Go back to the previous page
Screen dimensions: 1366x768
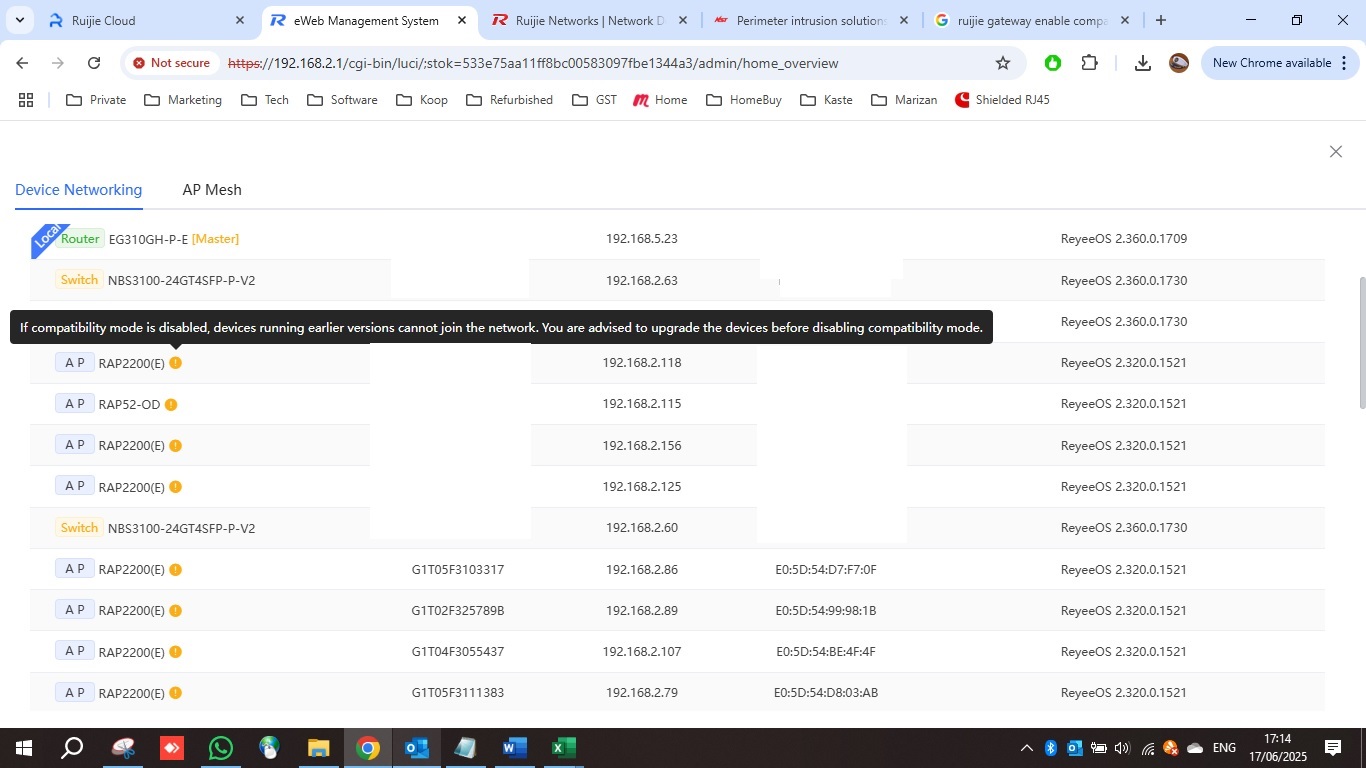(x=22, y=63)
